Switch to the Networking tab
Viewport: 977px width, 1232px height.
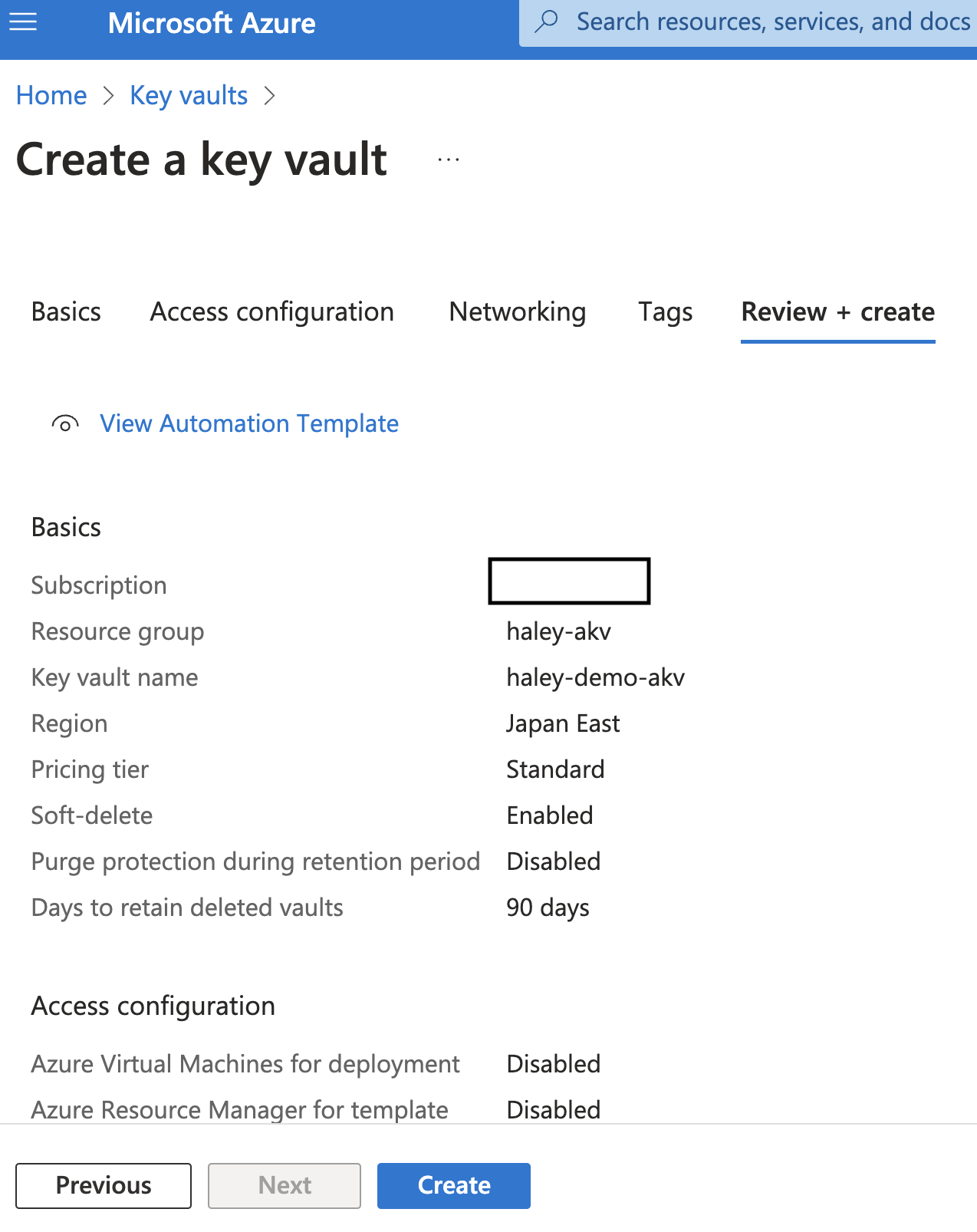(x=517, y=312)
